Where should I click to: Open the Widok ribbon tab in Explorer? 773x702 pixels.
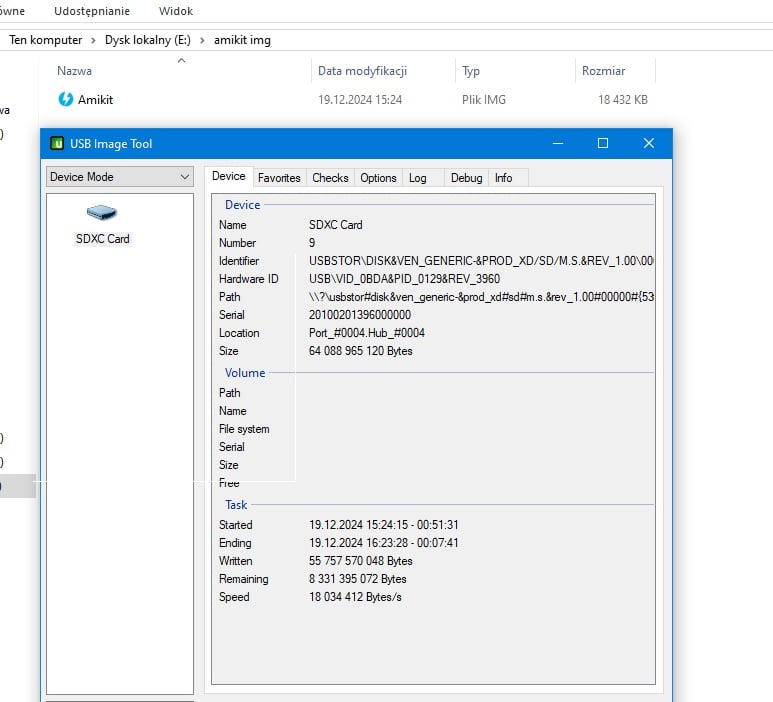[176, 11]
